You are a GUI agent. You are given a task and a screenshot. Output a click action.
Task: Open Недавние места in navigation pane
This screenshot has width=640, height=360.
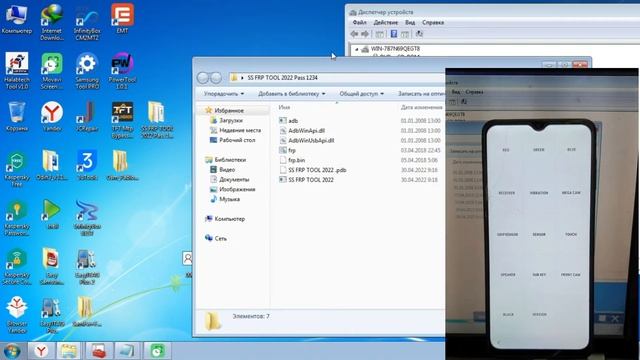pyautogui.click(x=240, y=130)
